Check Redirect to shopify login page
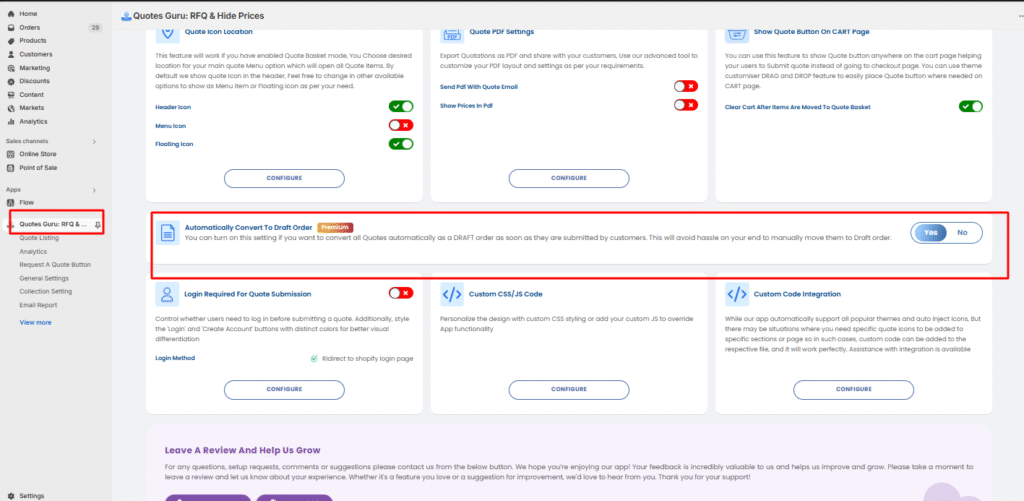1024x501 pixels. point(314,359)
